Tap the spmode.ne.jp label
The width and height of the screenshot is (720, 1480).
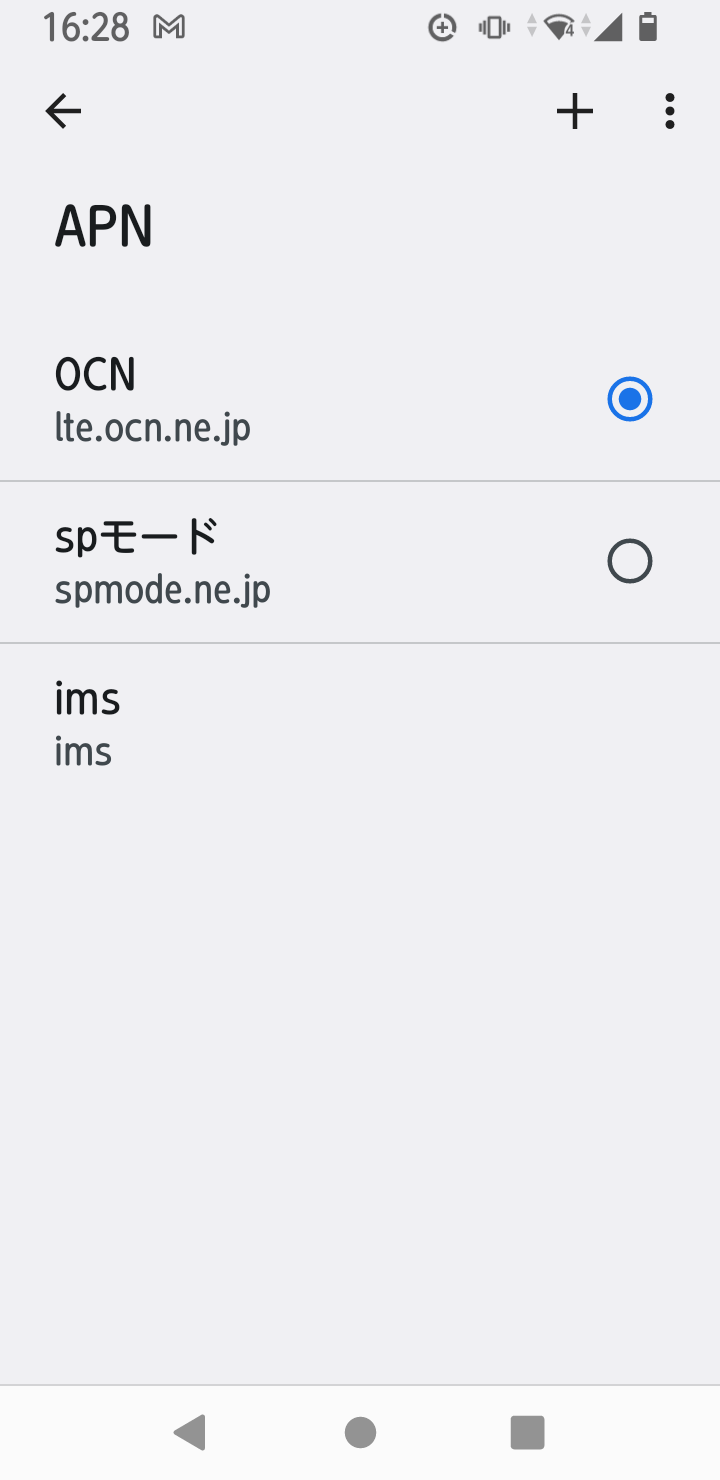pos(162,589)
